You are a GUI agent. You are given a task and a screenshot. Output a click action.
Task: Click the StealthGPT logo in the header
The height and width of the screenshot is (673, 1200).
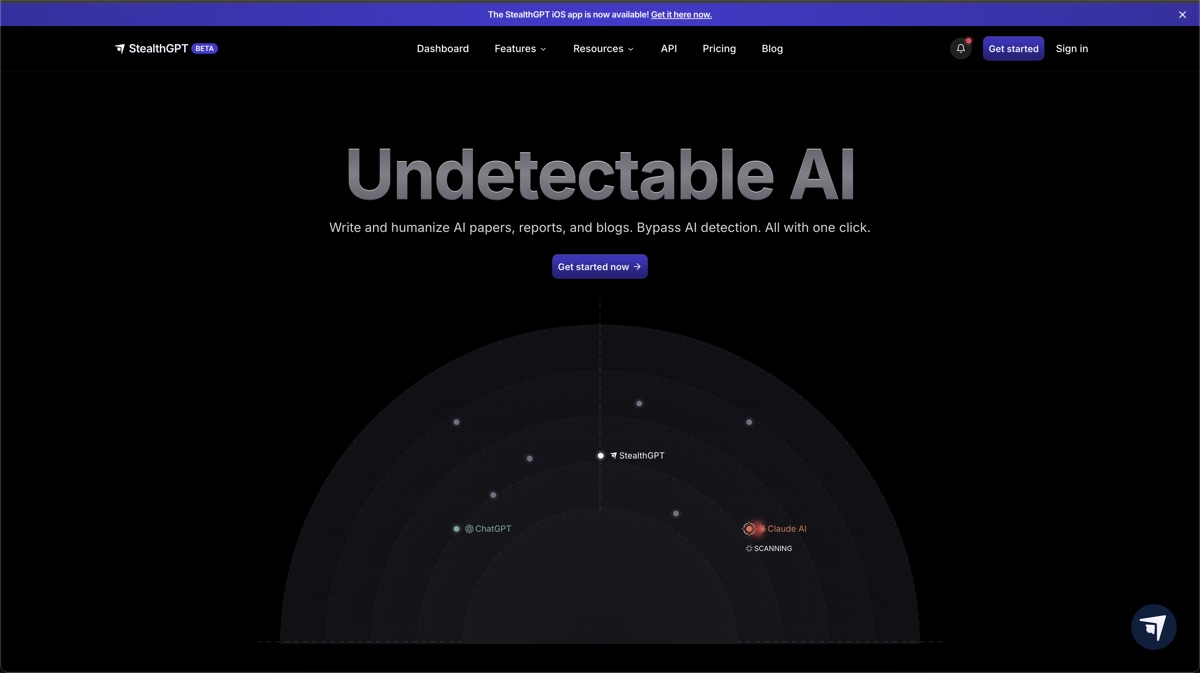point(151,48)
